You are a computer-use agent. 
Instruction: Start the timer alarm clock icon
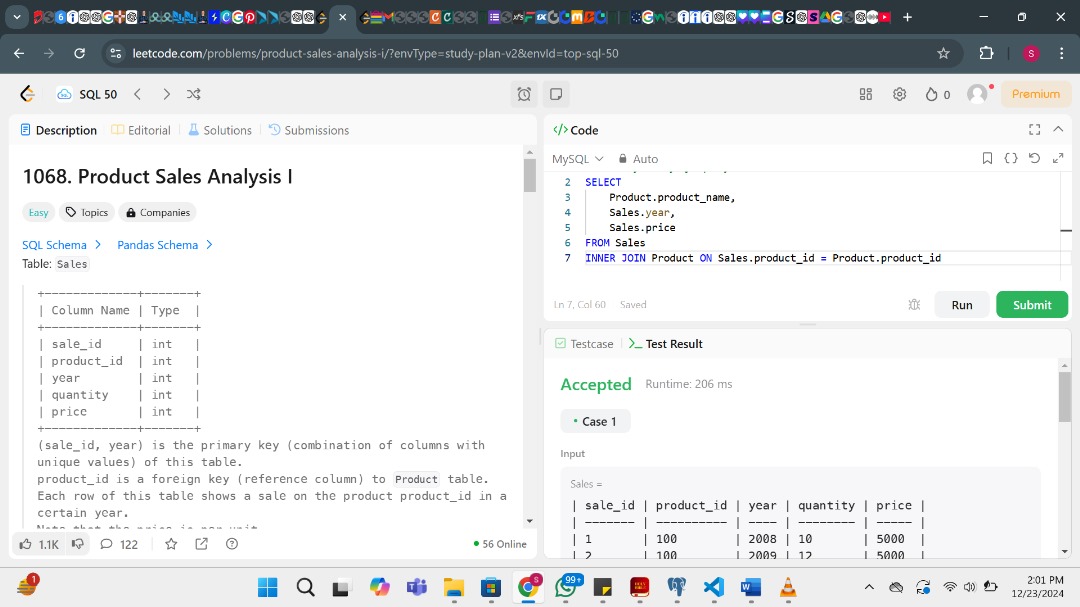click(x=524, y=94)
